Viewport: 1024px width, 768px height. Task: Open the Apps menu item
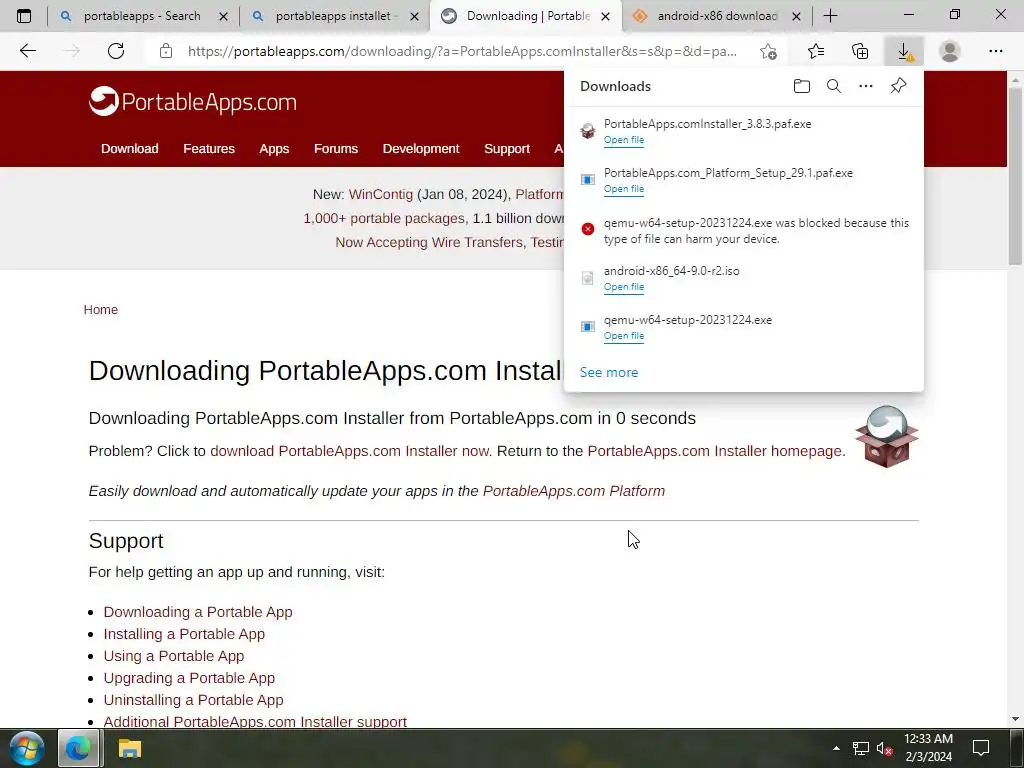tap(274, 149)
